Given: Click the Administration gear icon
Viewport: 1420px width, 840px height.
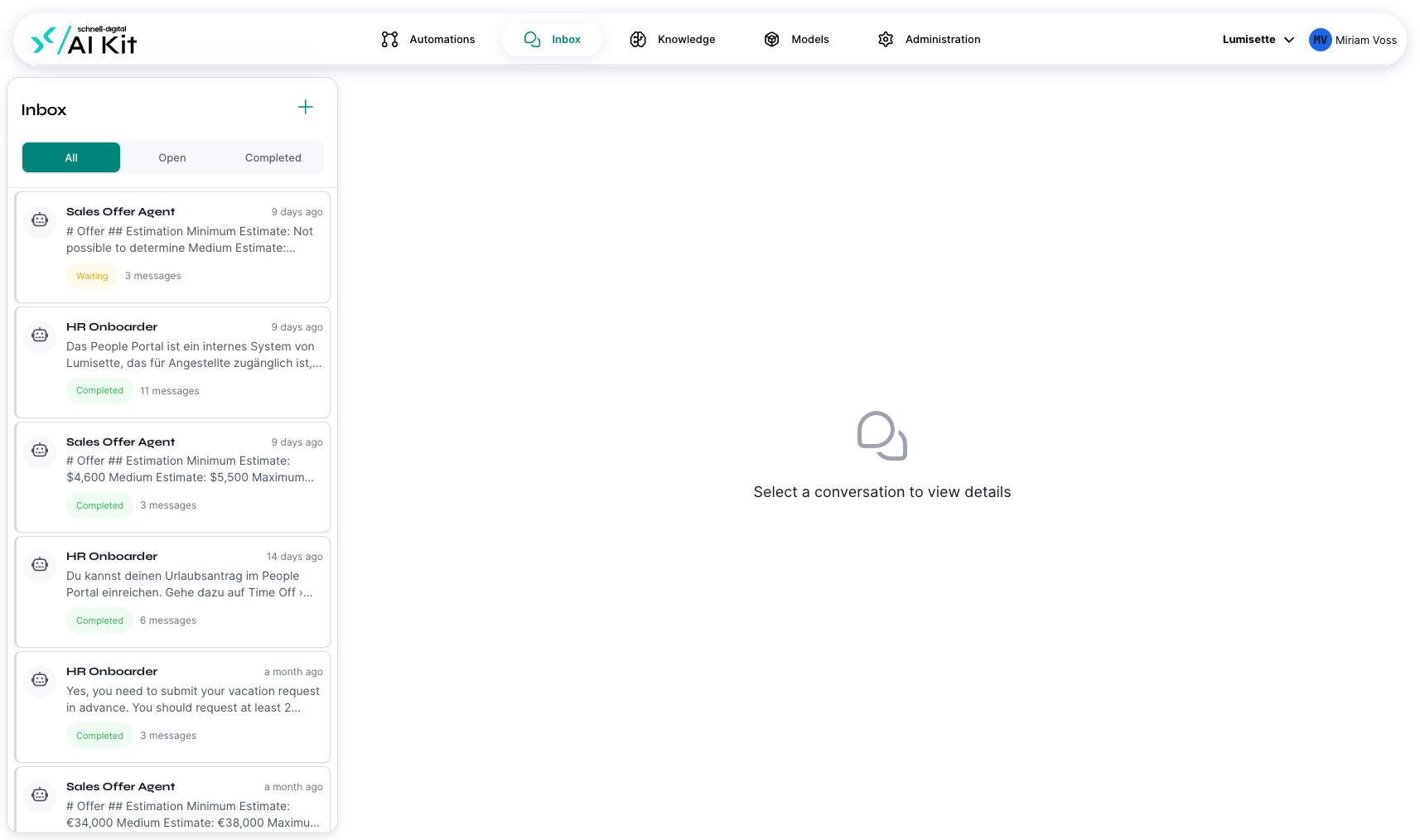Looking at the screenshot, I should (x=886, y=39).
